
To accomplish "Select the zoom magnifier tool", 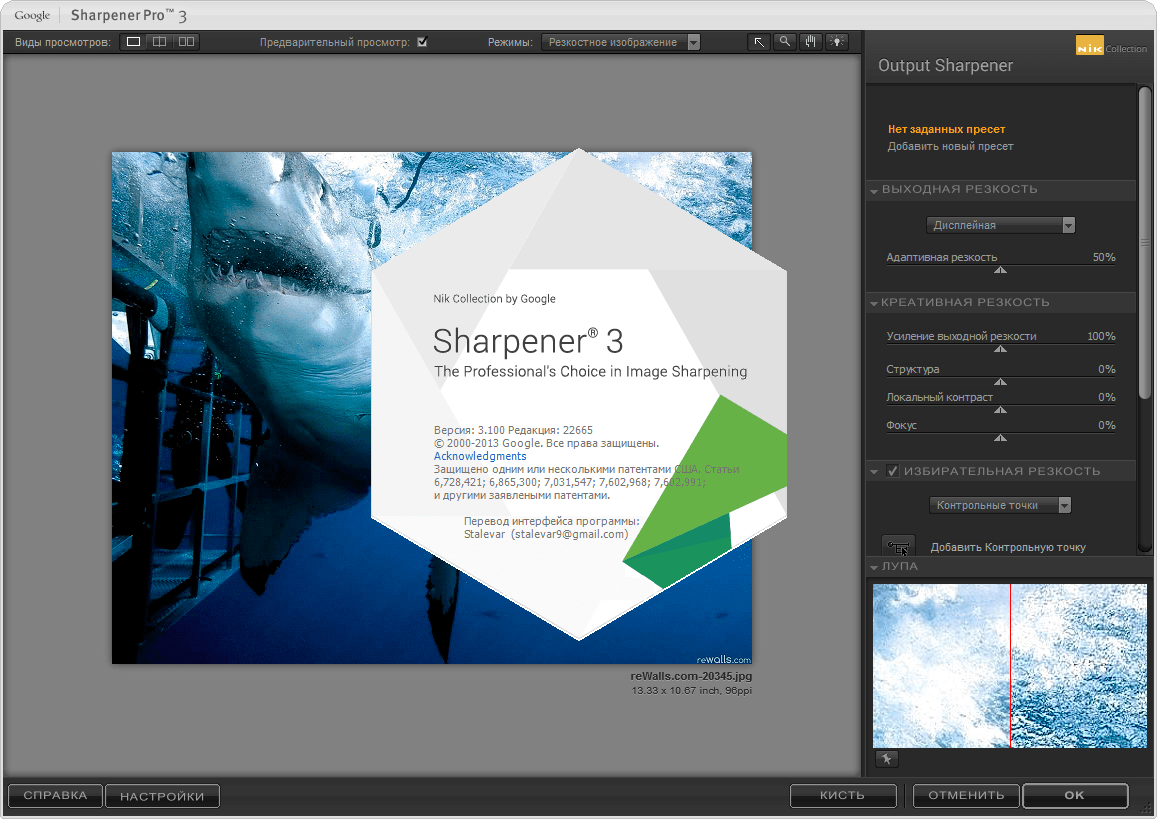I will [x=786, y=42].
